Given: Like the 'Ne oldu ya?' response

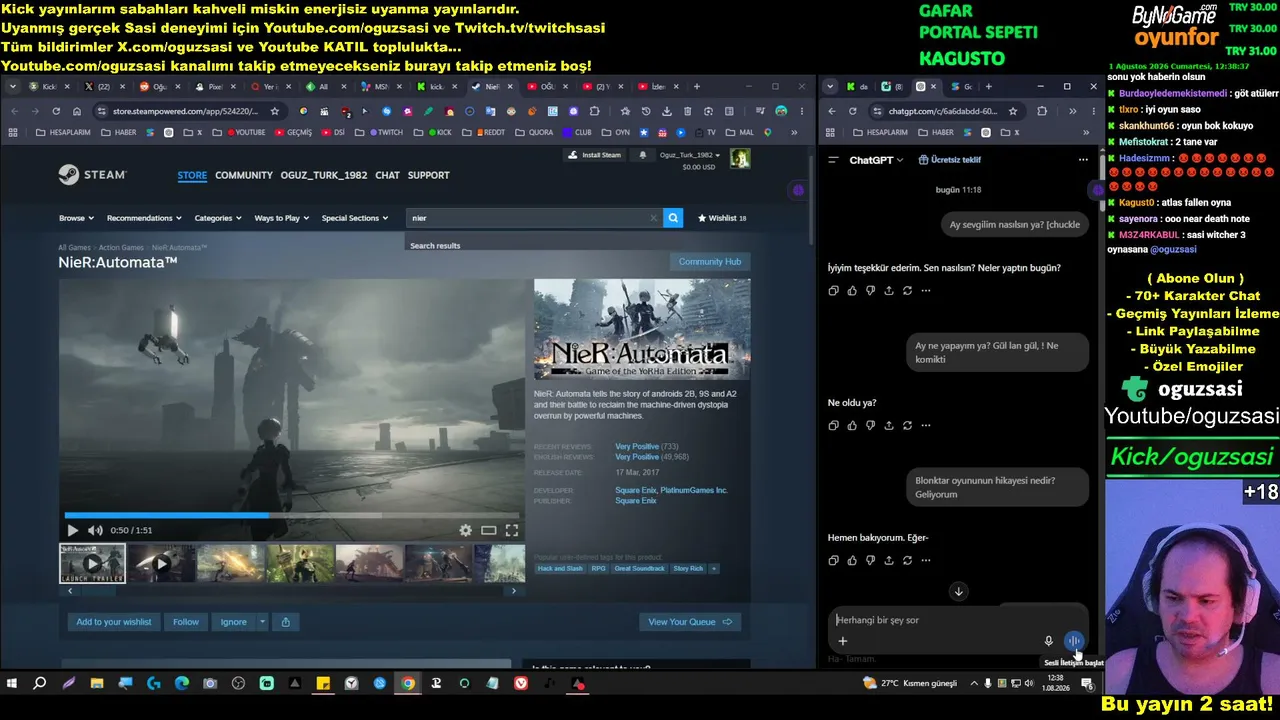Looking at the screenshot, I should tap(852, 425).
